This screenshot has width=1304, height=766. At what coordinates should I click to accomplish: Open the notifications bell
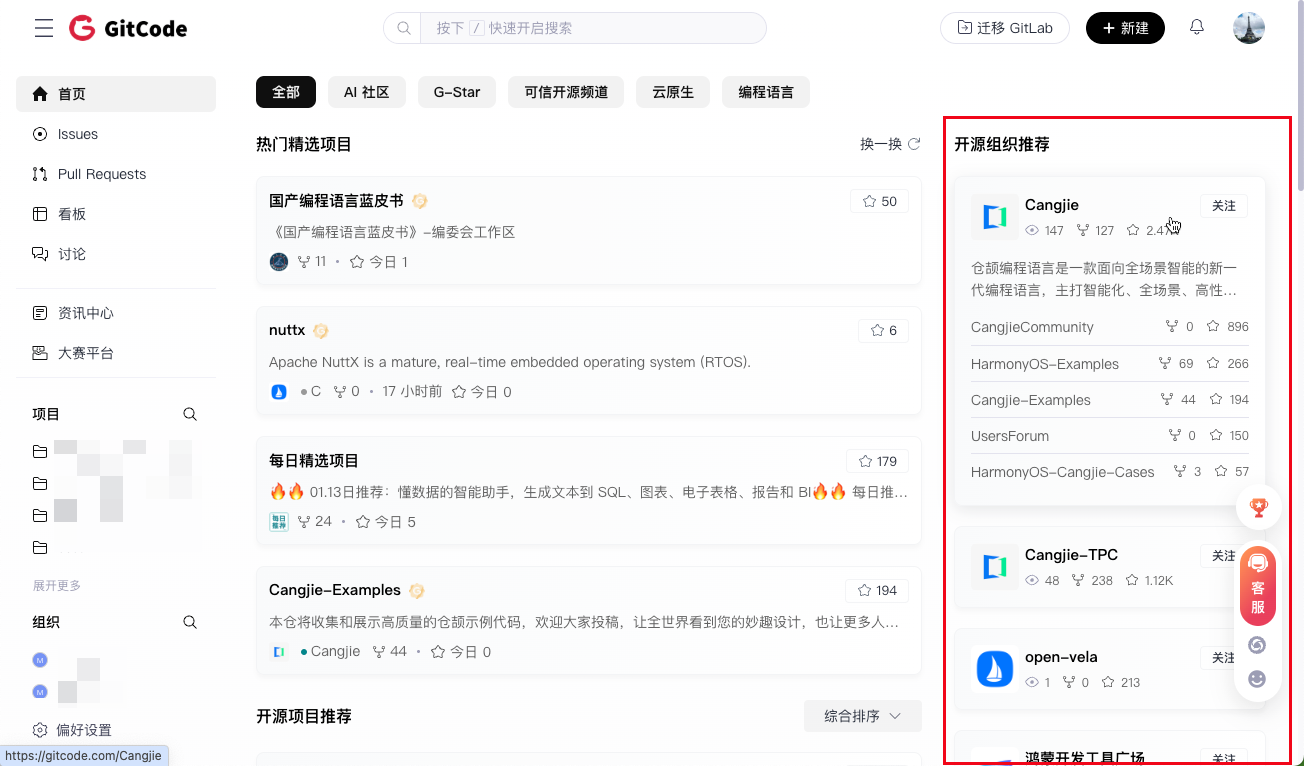[x=1196, y=28]
